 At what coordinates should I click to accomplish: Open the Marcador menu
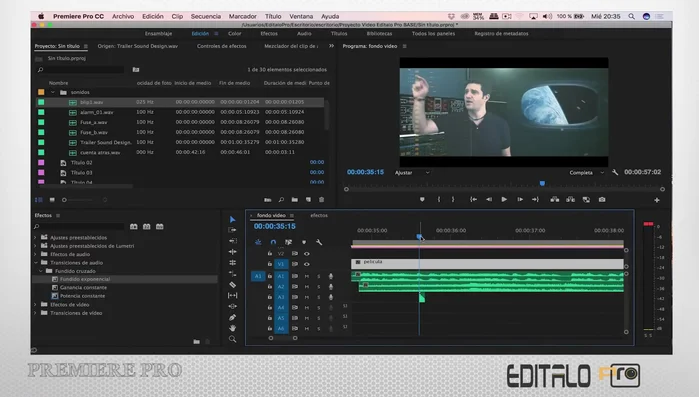[243, 16]
